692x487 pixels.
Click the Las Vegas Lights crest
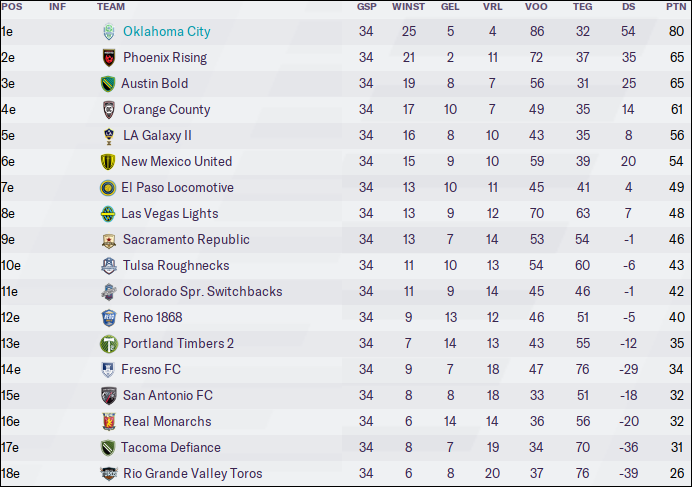[108, 214]
